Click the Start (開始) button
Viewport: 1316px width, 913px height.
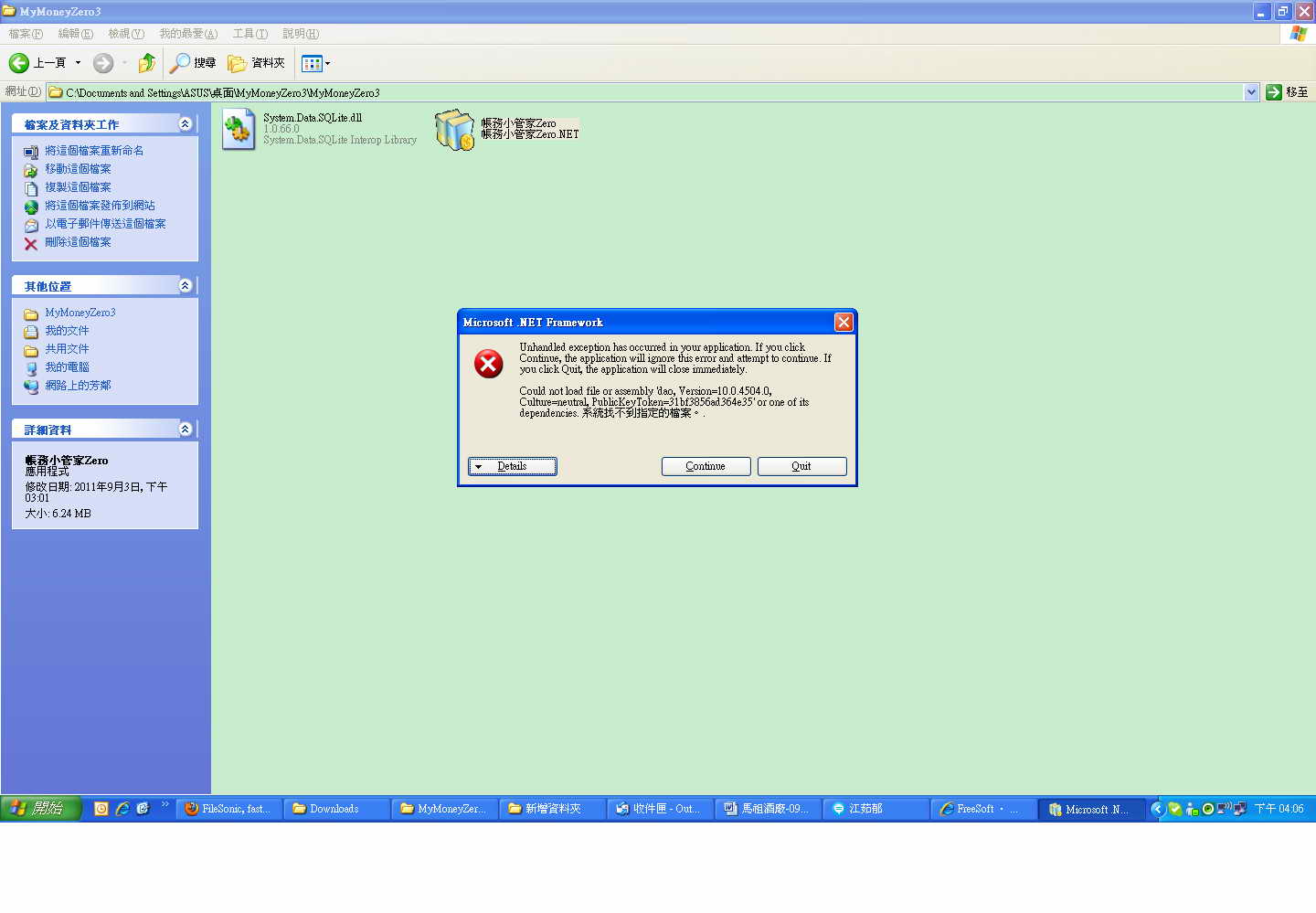click(41, 809)
